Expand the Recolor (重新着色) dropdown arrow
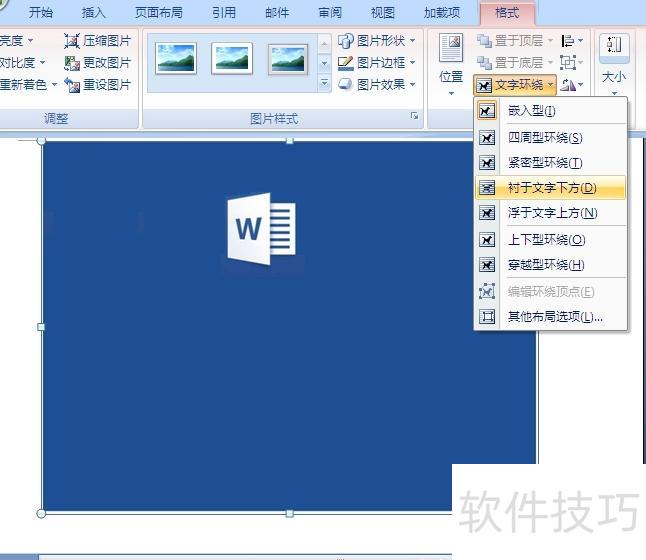This screenshot has width=646, height=560. coord(54,85)
